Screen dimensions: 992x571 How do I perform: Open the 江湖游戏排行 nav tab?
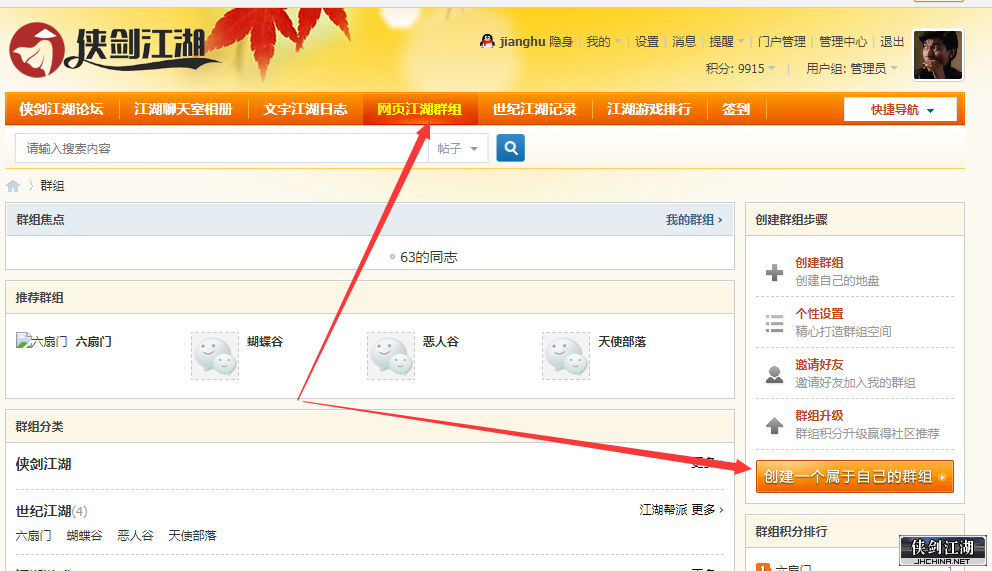point(649,109)
